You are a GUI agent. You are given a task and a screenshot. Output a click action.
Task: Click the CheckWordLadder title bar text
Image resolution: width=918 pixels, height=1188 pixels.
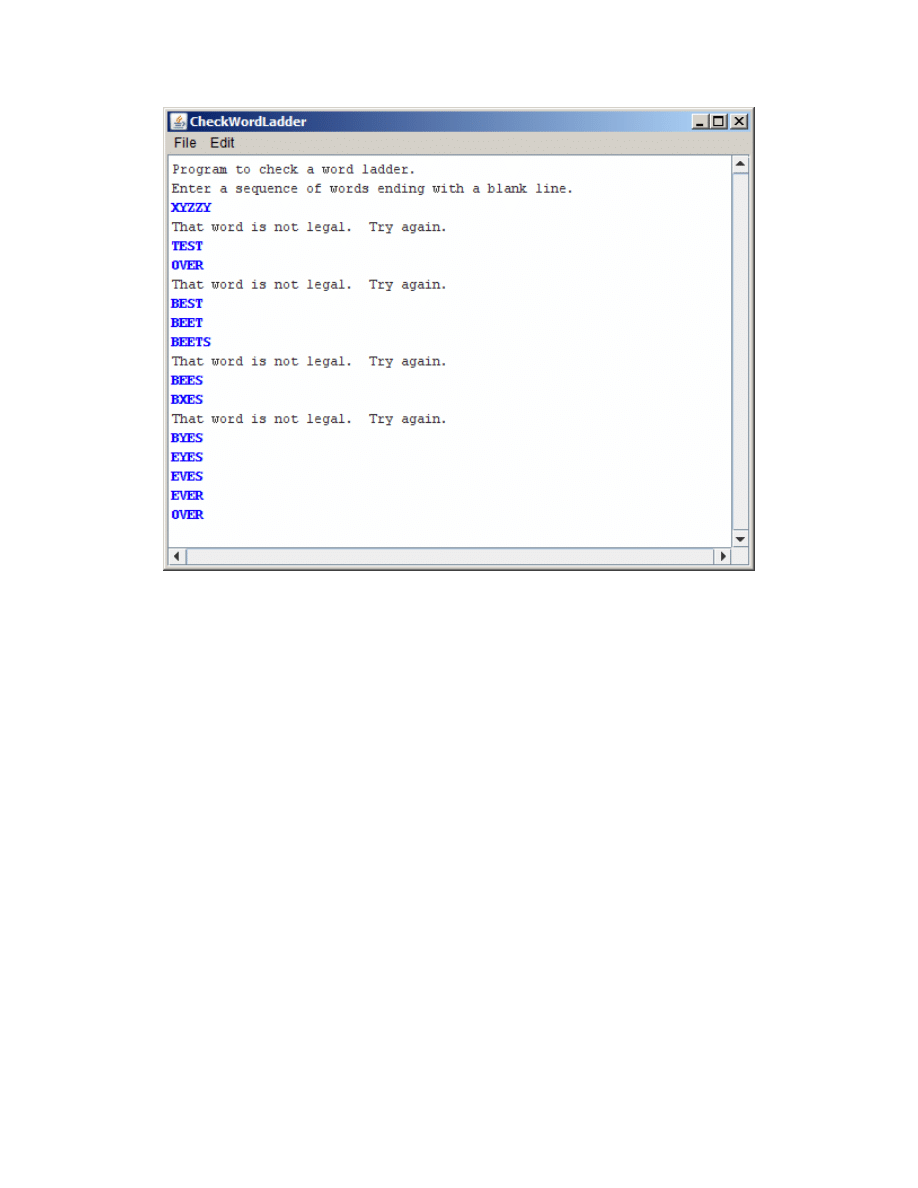(248, 121)
